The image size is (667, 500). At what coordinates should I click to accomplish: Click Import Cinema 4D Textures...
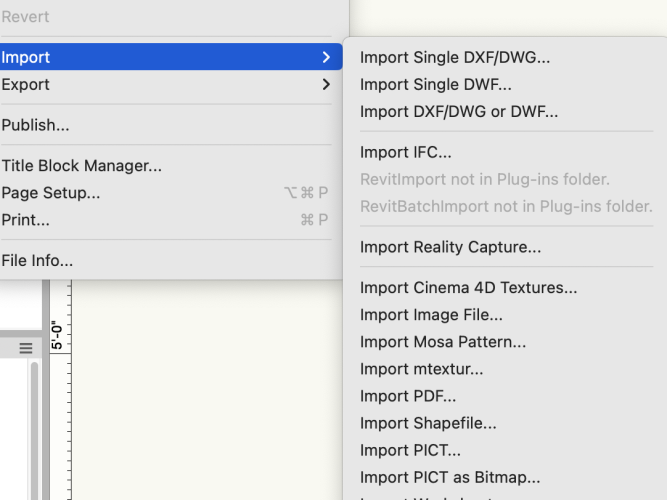(x=468, y=288)
